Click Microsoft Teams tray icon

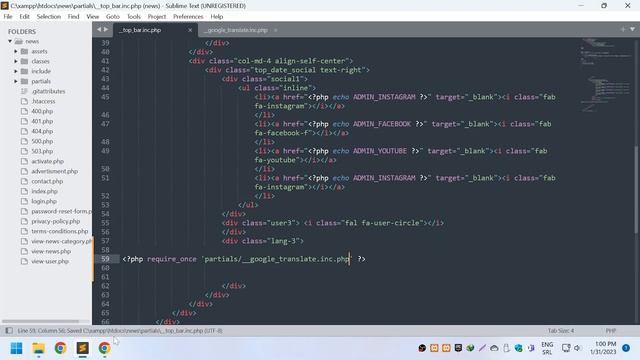[531, 348]
